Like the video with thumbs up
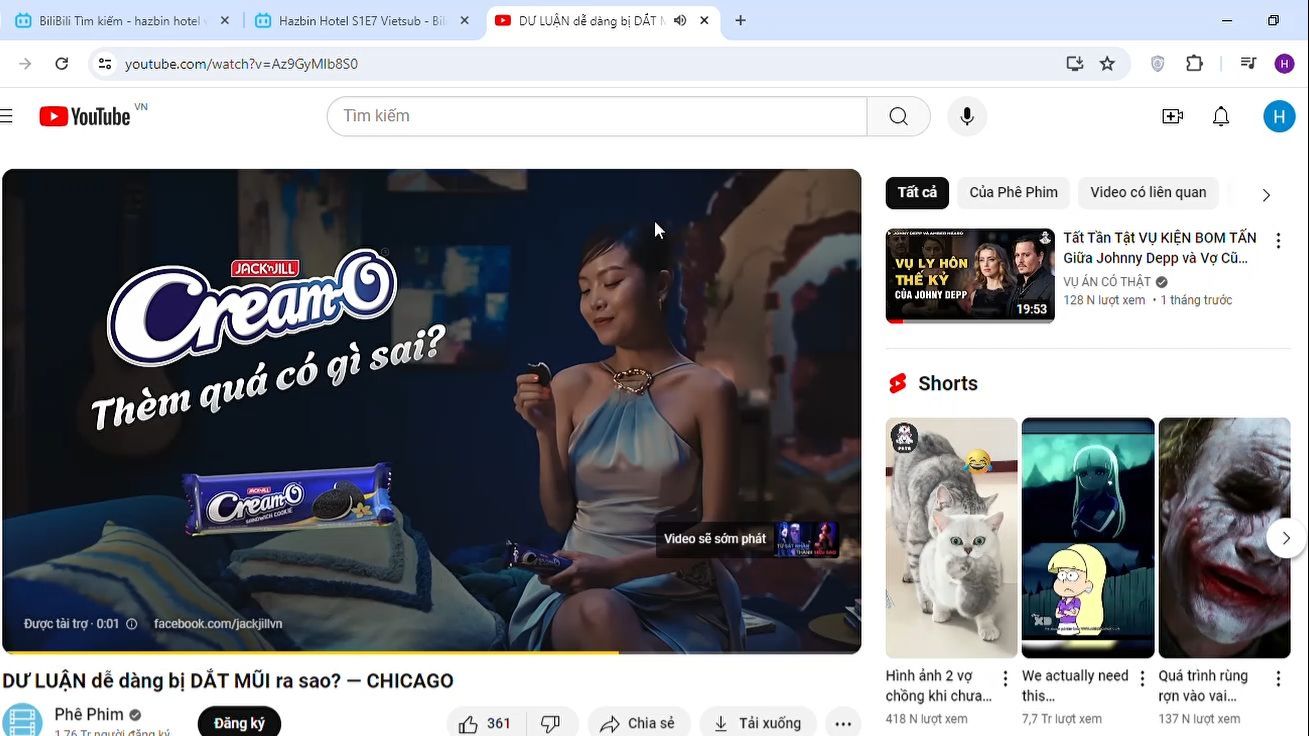The width and height of the screenshot is (1309, 736). tap(485, 723)
